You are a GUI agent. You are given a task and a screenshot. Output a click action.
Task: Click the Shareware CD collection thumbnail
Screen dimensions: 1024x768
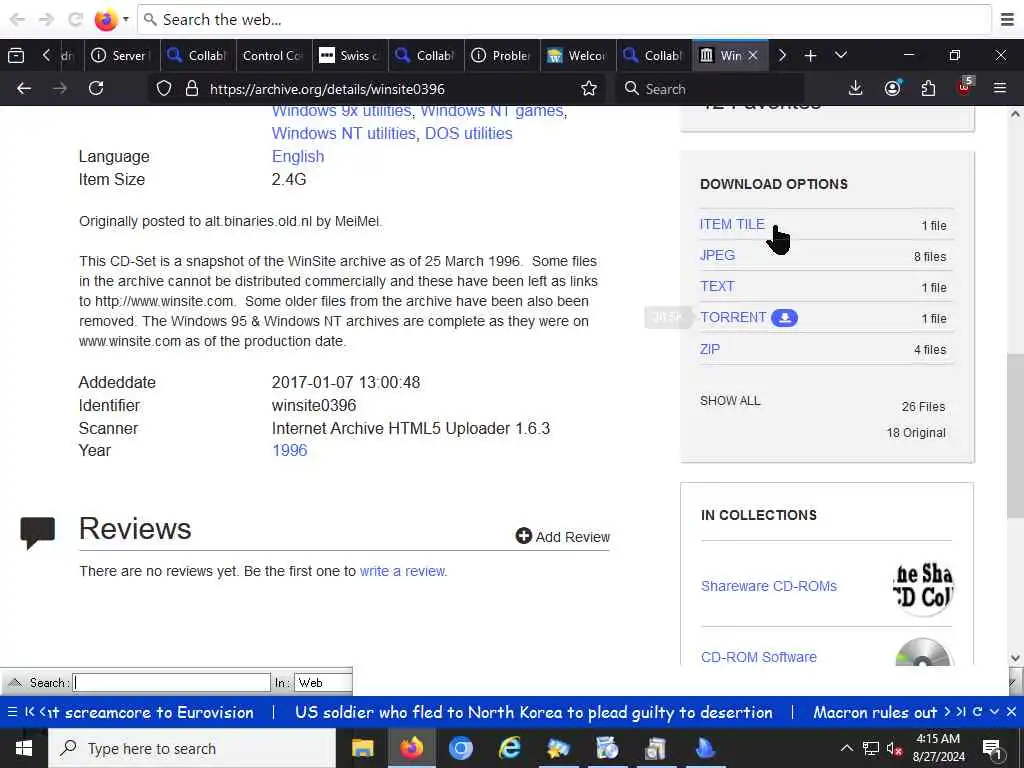pyautogui.click(x=923, y=586)
